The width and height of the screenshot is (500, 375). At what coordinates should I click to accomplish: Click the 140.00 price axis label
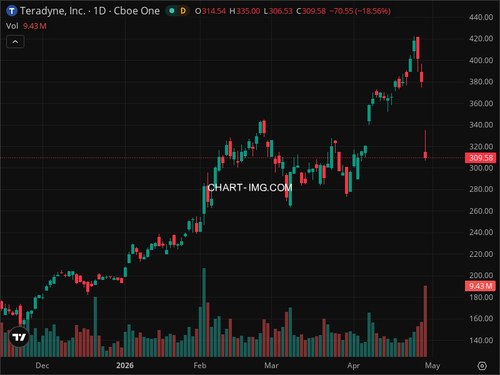pos(481,340)
